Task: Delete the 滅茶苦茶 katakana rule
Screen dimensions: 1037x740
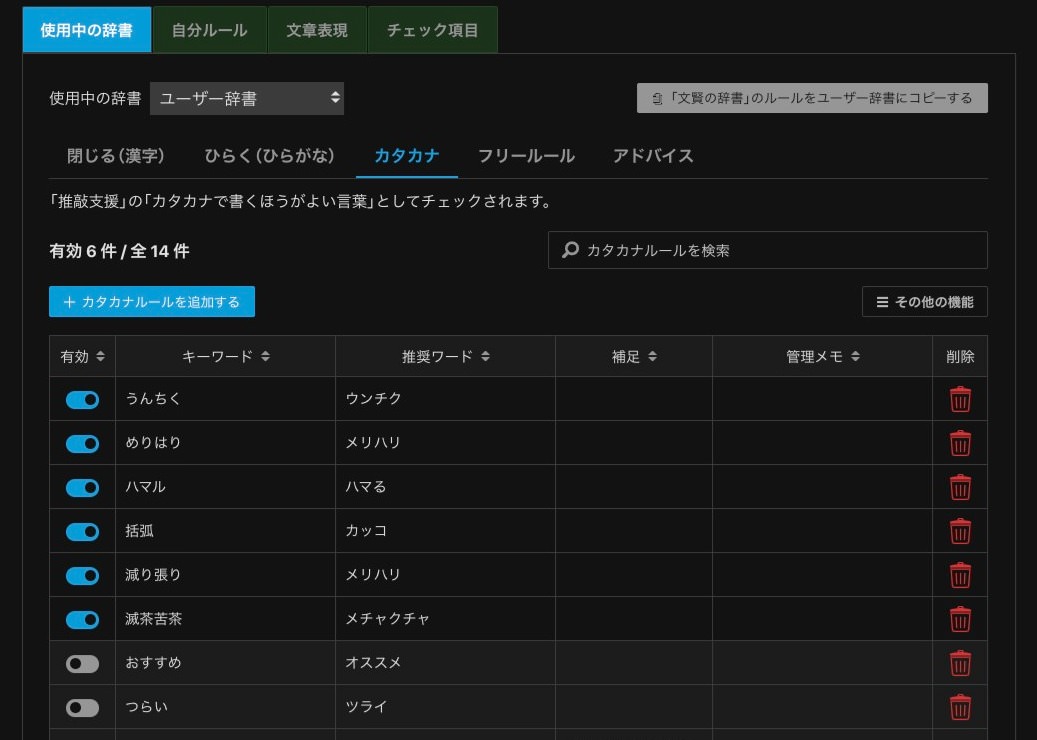Action: click(959, 619)
